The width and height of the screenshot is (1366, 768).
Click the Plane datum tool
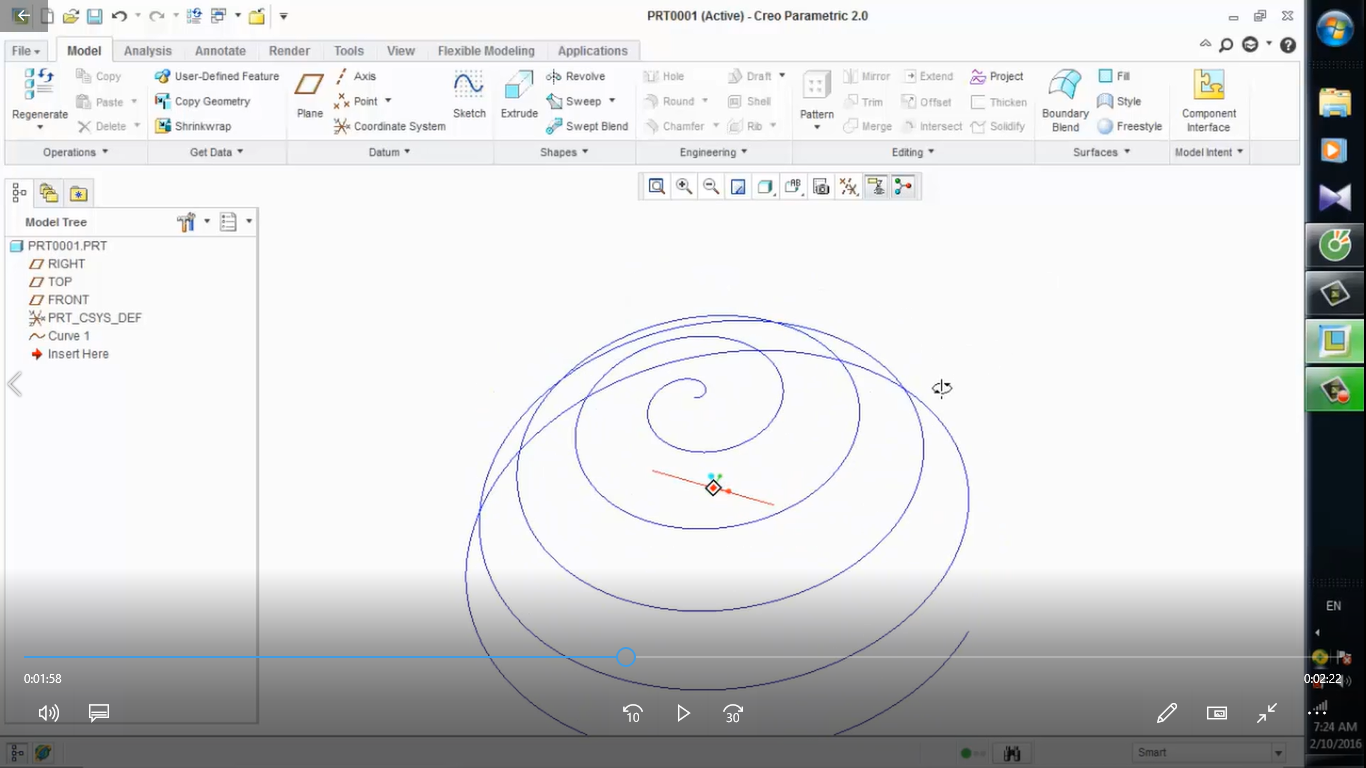(309, 97)
